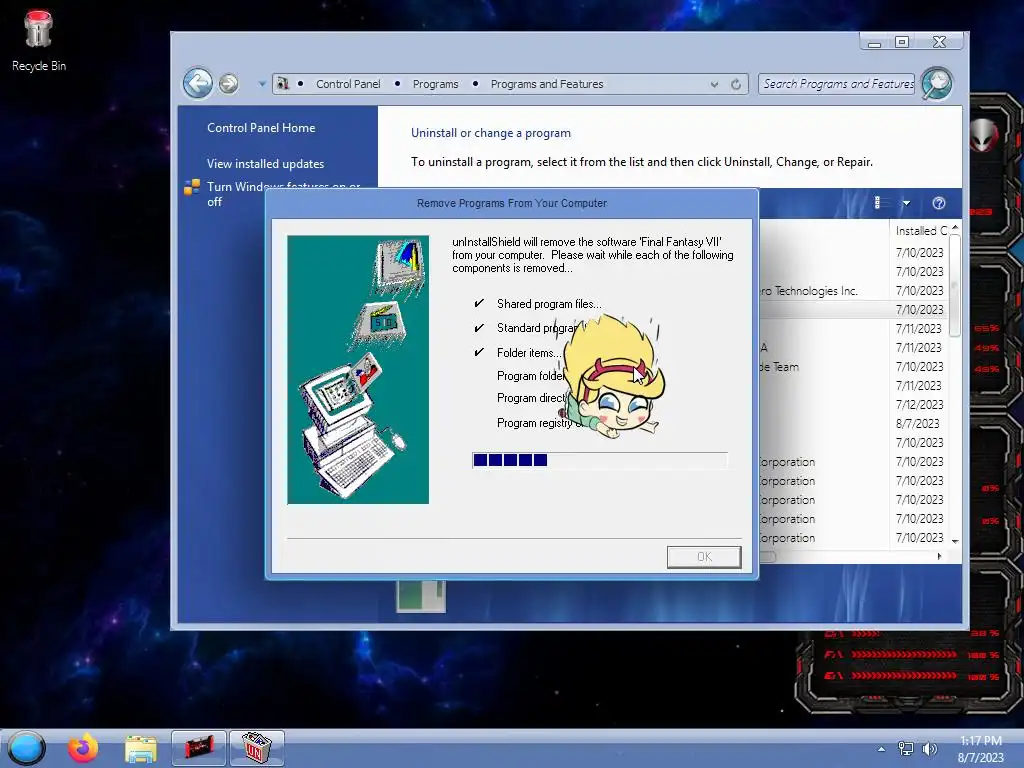Click the Standard program files checkmark
Viewport: 1024px width, 768px height.
[x=479, y=328]
